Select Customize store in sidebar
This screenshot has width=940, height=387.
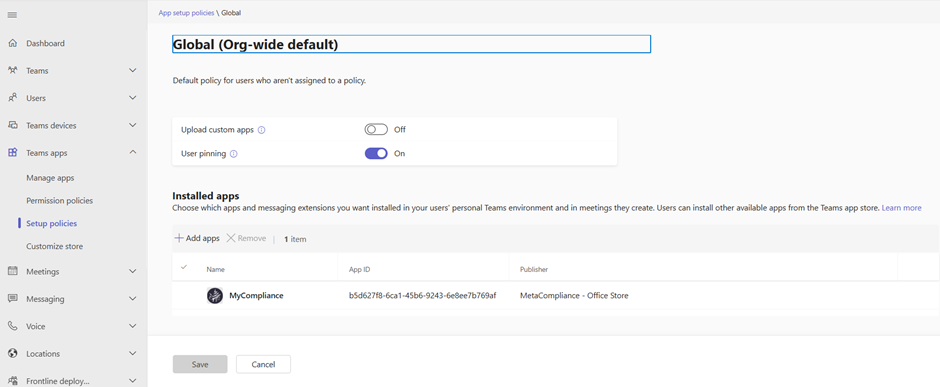(x=55, y=246)
